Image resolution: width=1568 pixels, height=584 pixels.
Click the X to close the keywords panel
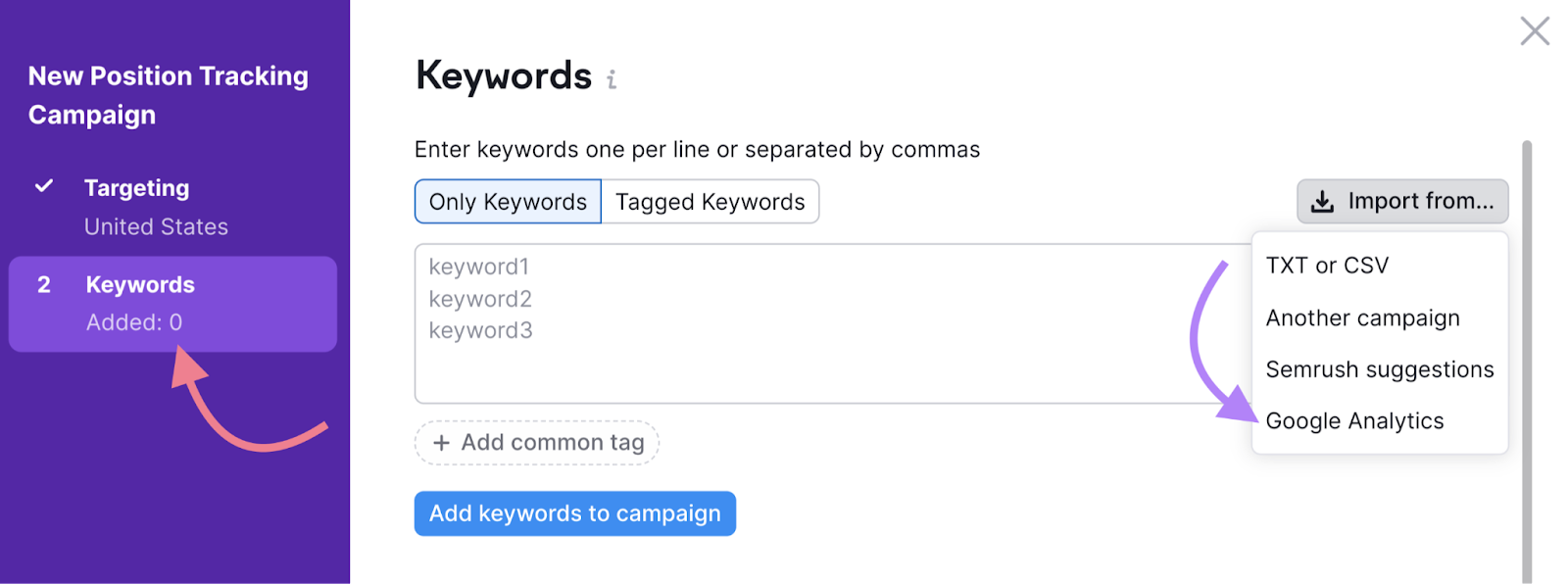pyautogui.click(x=1535, y=31)
